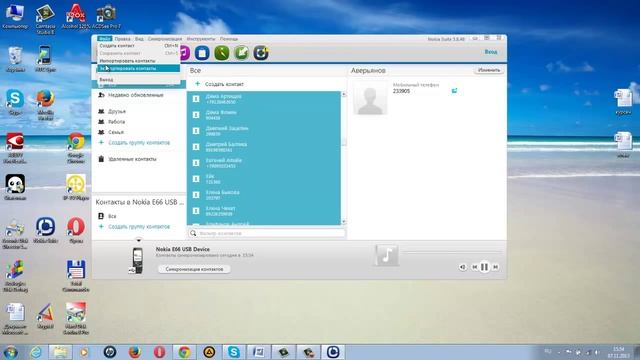Click the search magnifier icon in filter box
The width and height of the screenshot is (640, 360).
(x=193, y=233)
